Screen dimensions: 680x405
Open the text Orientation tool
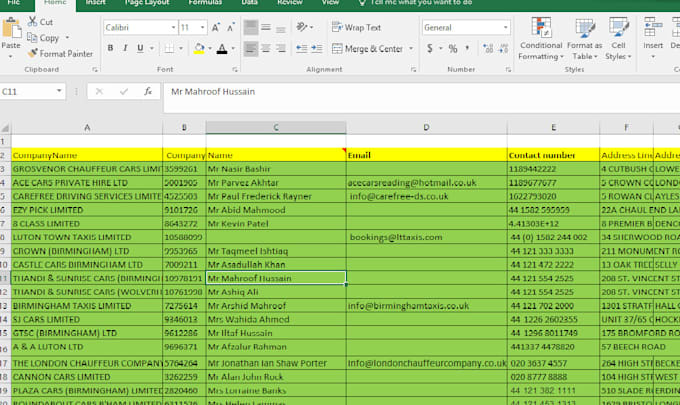click(x=302, y=27)
